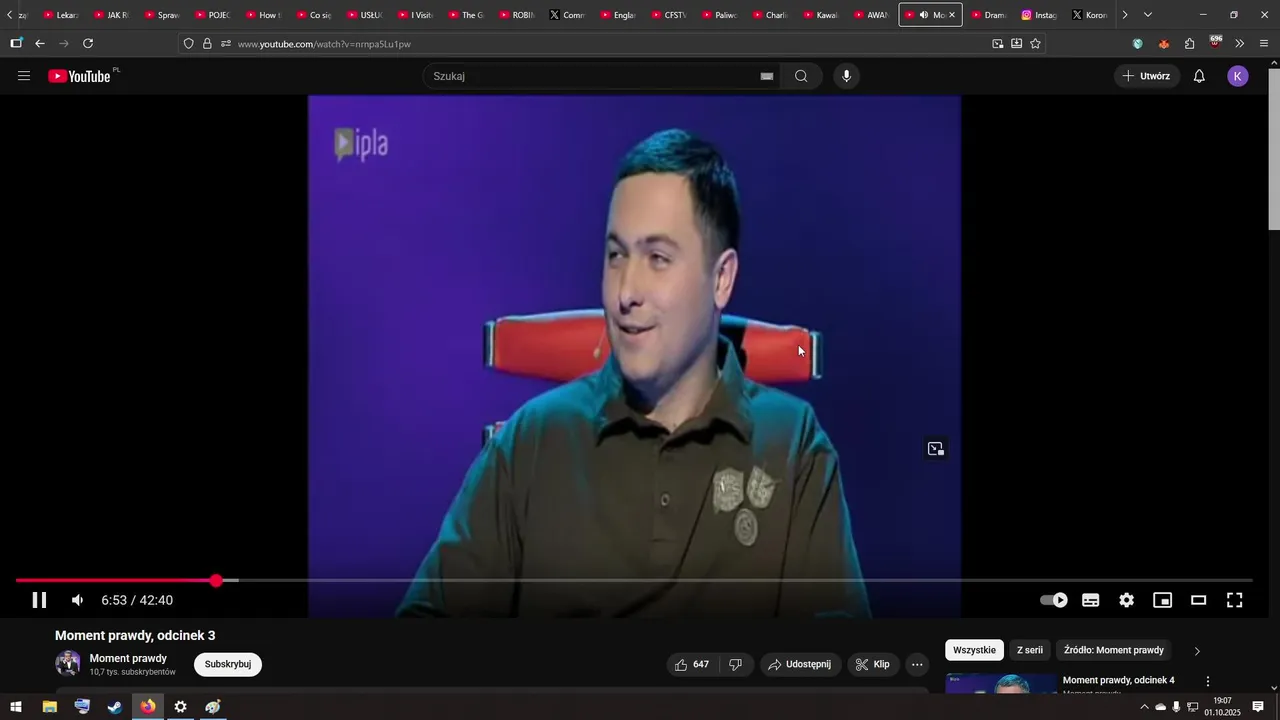Expand more toolbar tools overflow chevrons

point(1240,44)
